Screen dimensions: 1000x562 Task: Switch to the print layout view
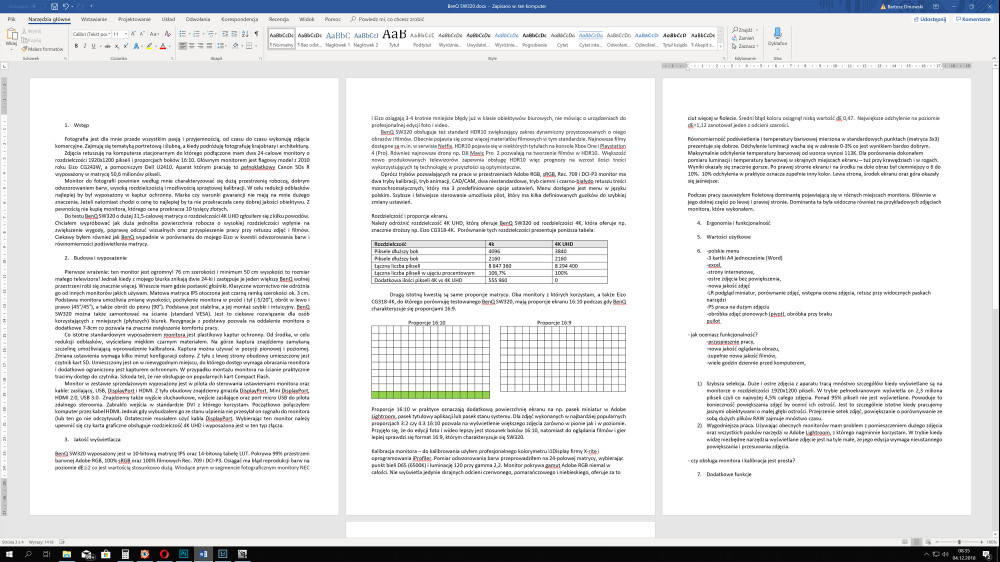[x=916, y=542]
